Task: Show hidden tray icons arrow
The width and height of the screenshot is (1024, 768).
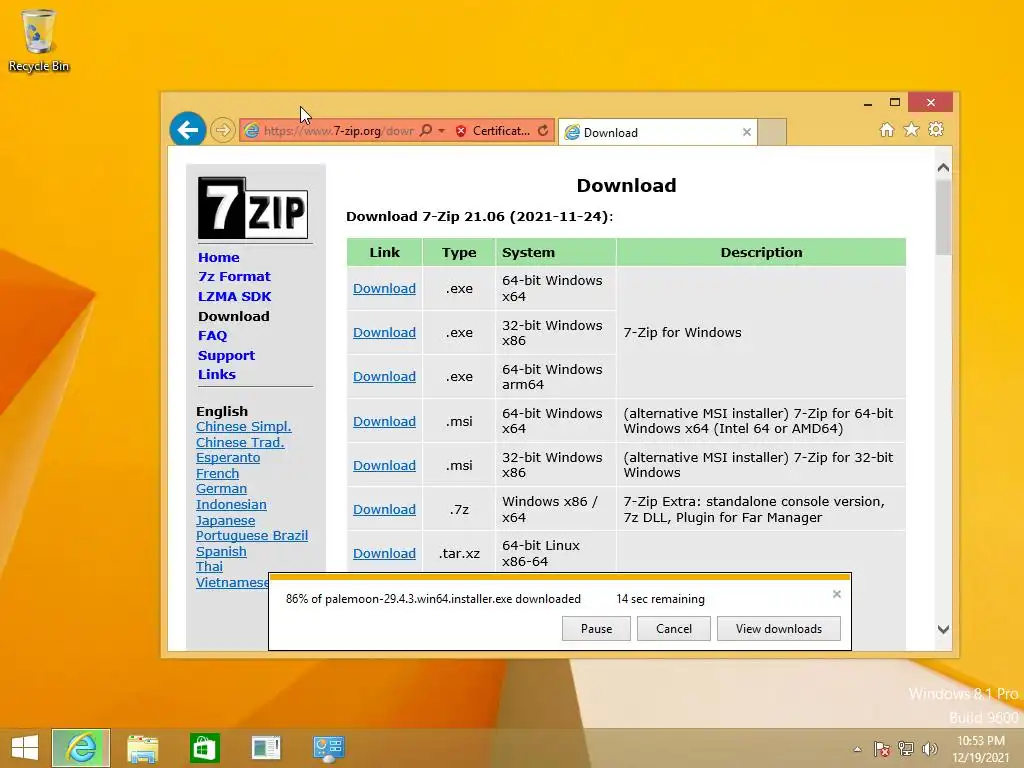Action: tap(857, 749)
